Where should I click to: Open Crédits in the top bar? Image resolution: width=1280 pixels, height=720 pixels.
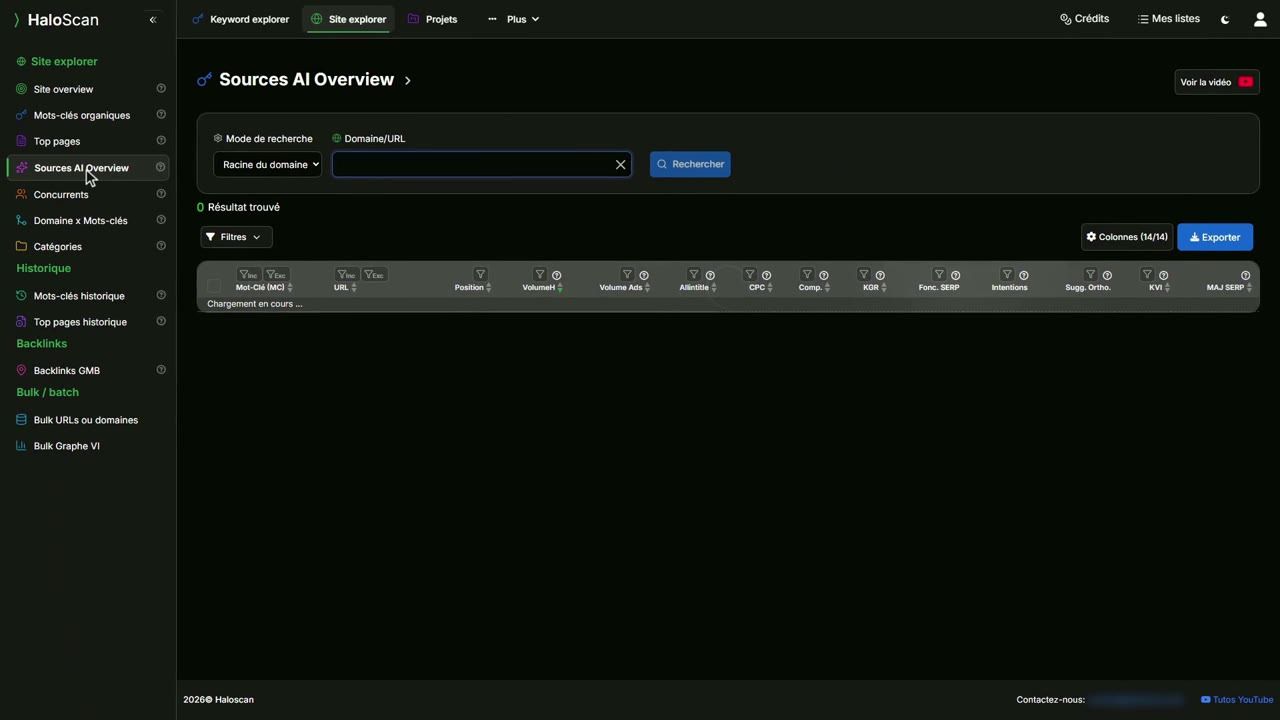(x=1084, y=19)
